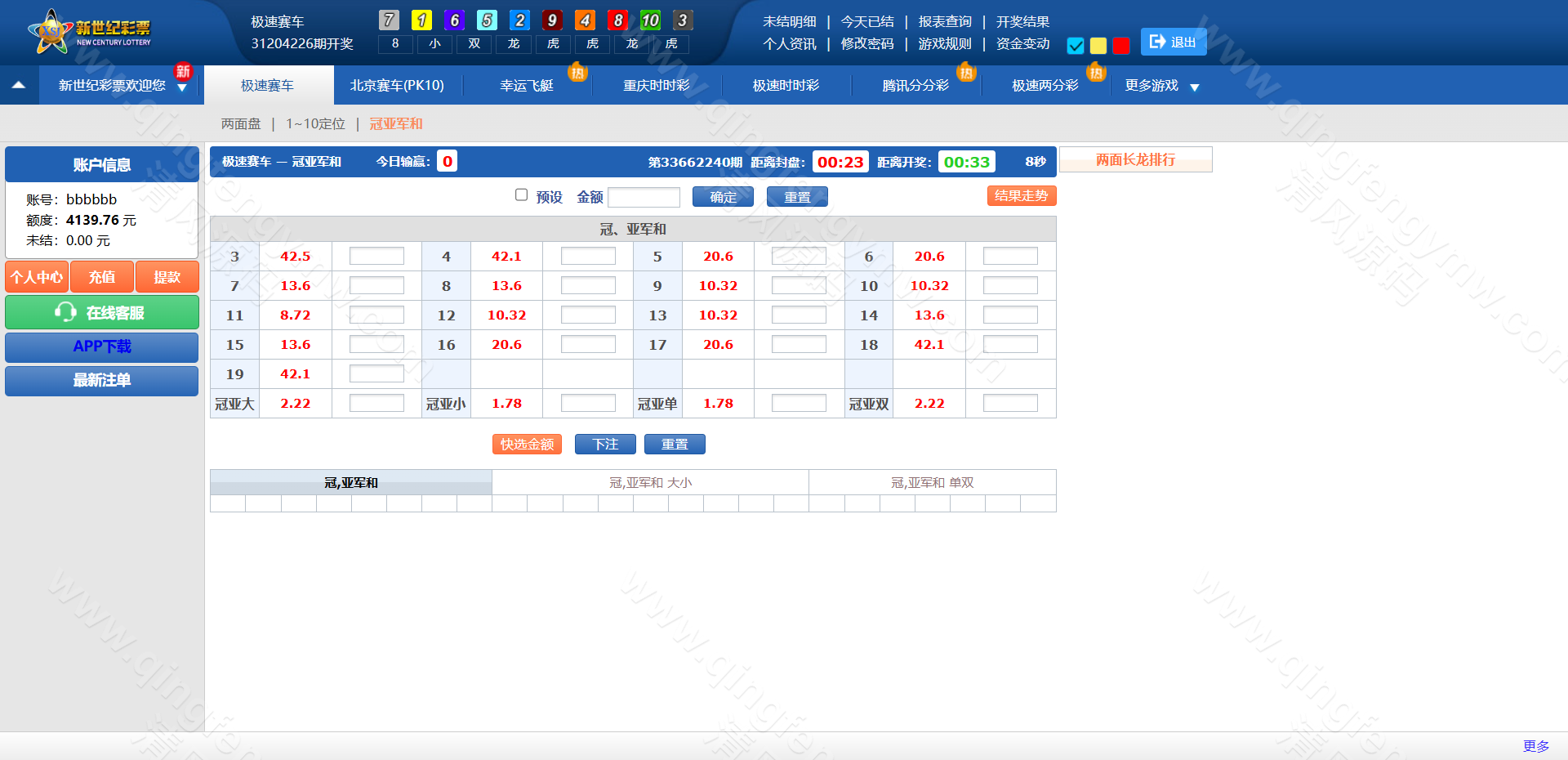Click the purple number 6 ball
Viewport: 1568px width, 760px height.
tap(454, 20)
